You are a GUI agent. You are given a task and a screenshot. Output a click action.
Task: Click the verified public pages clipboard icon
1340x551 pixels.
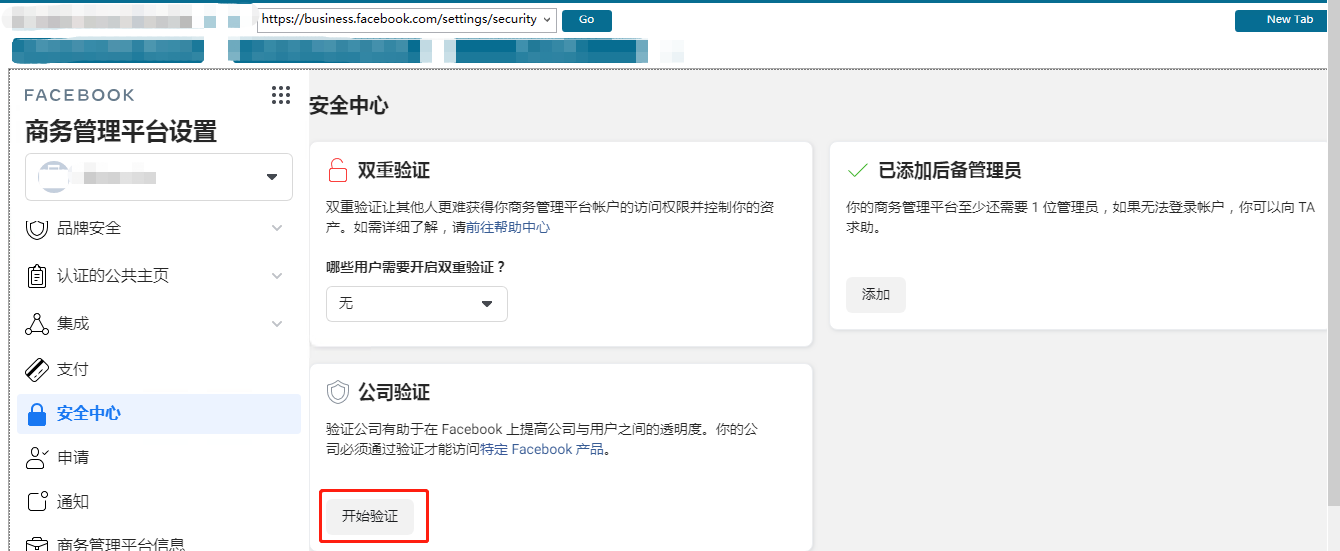(37, 276)
